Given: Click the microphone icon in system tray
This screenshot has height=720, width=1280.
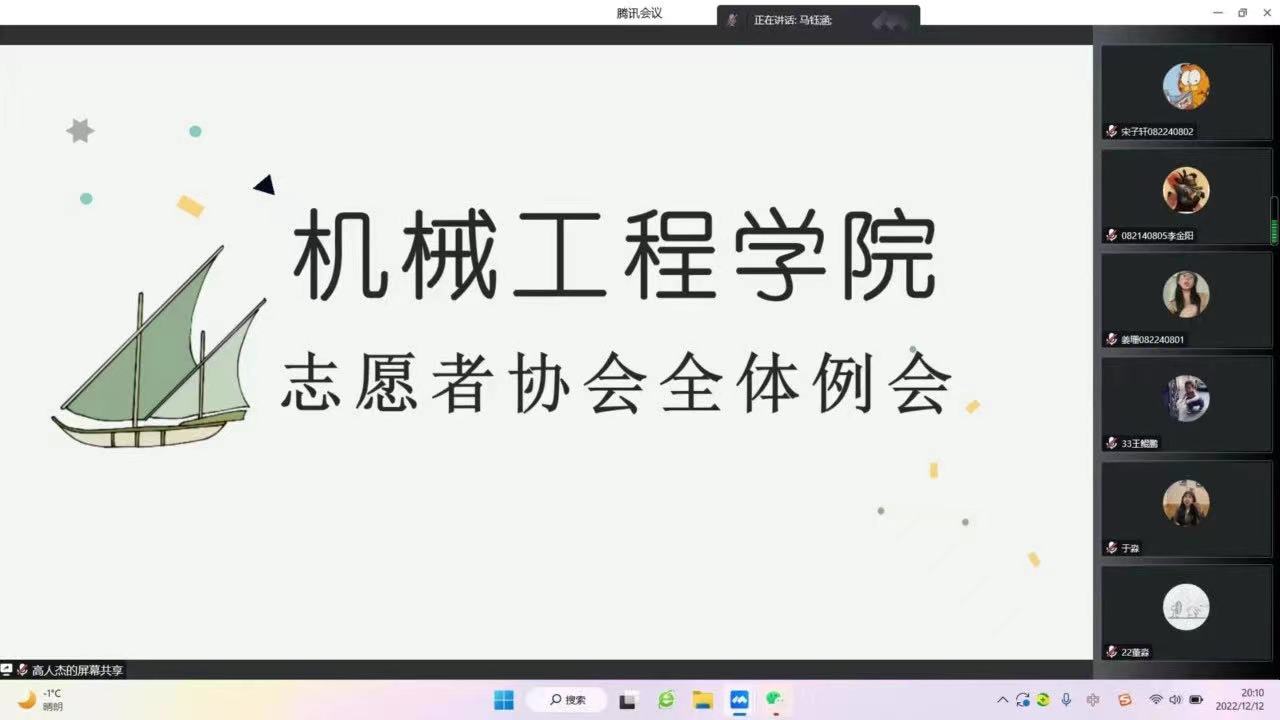Looking at the screenshot, I should 1066,700.
